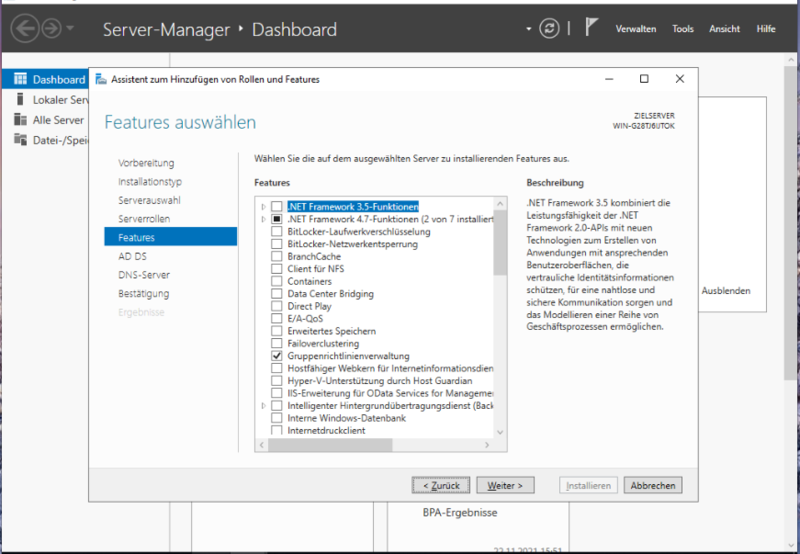
Task: Click the refresh icon in header
Action: [549, 28]
